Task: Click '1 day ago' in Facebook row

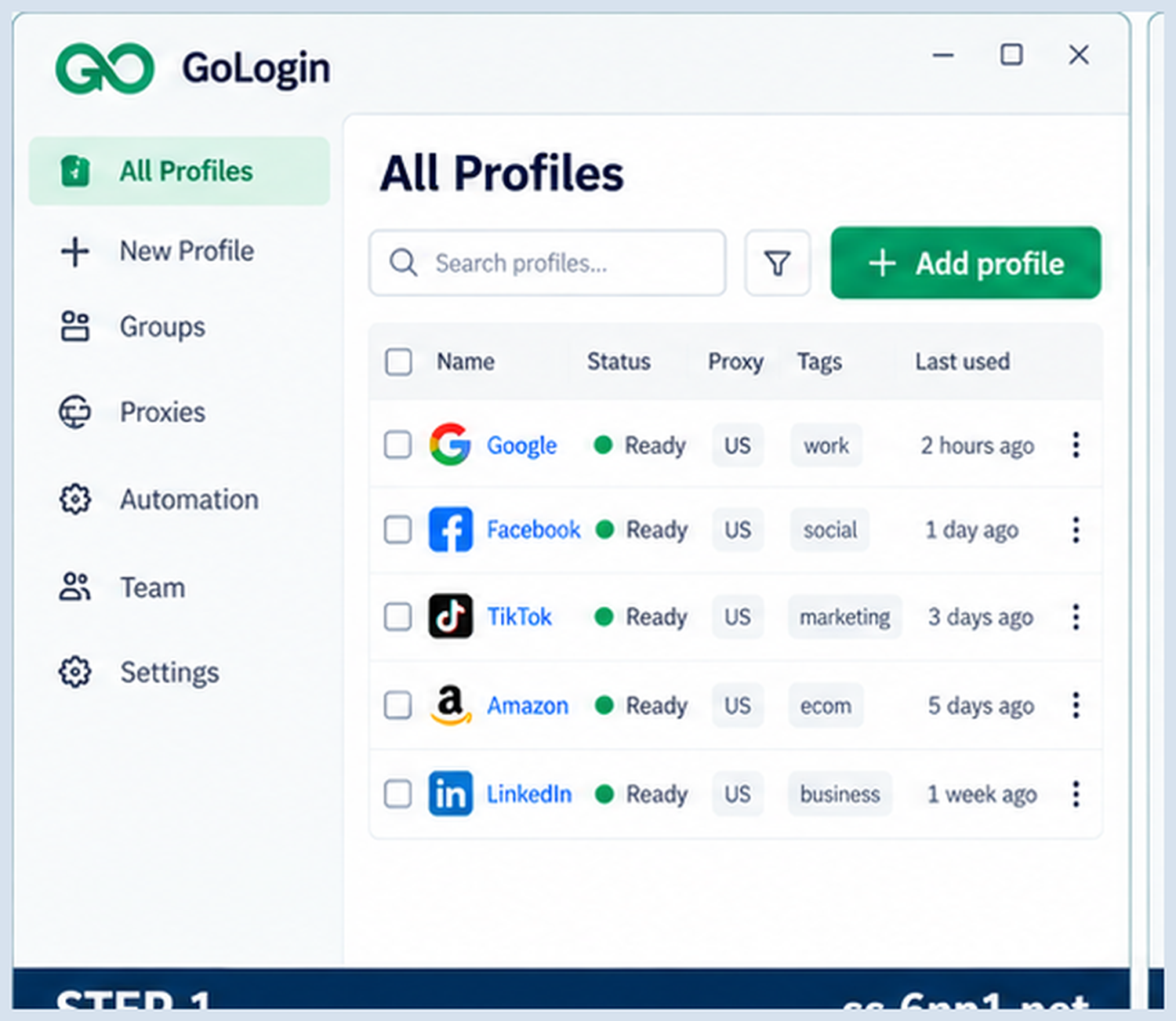Action: point(971,530)
